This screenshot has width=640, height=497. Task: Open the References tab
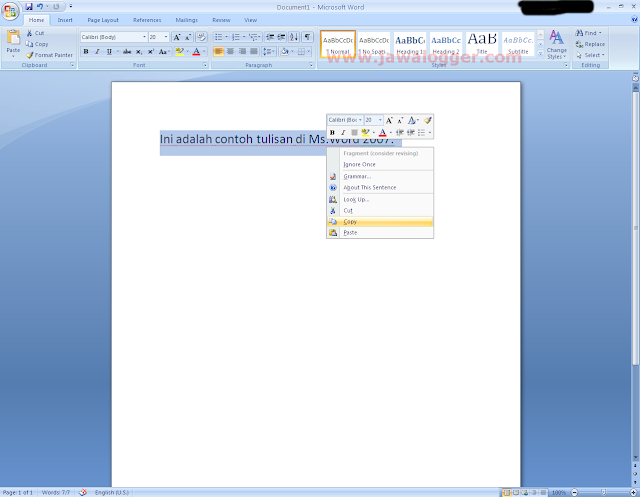click(147, 20)
